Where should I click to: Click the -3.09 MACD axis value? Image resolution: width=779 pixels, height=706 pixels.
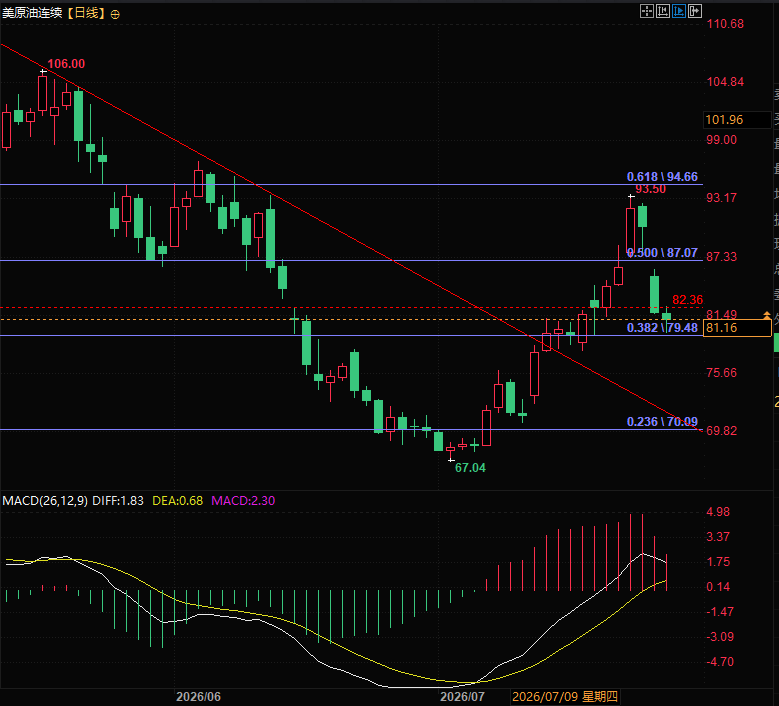pos(720,636)
